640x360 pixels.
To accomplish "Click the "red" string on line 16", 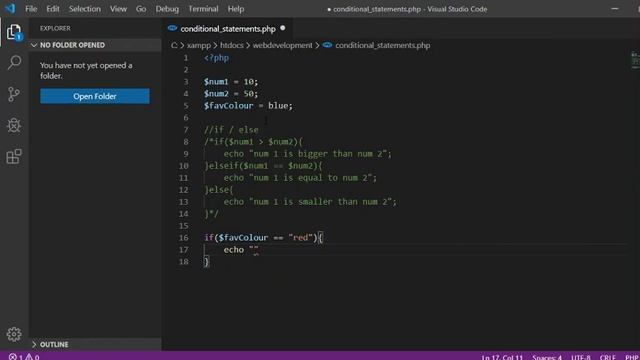I will coord(300,238).
